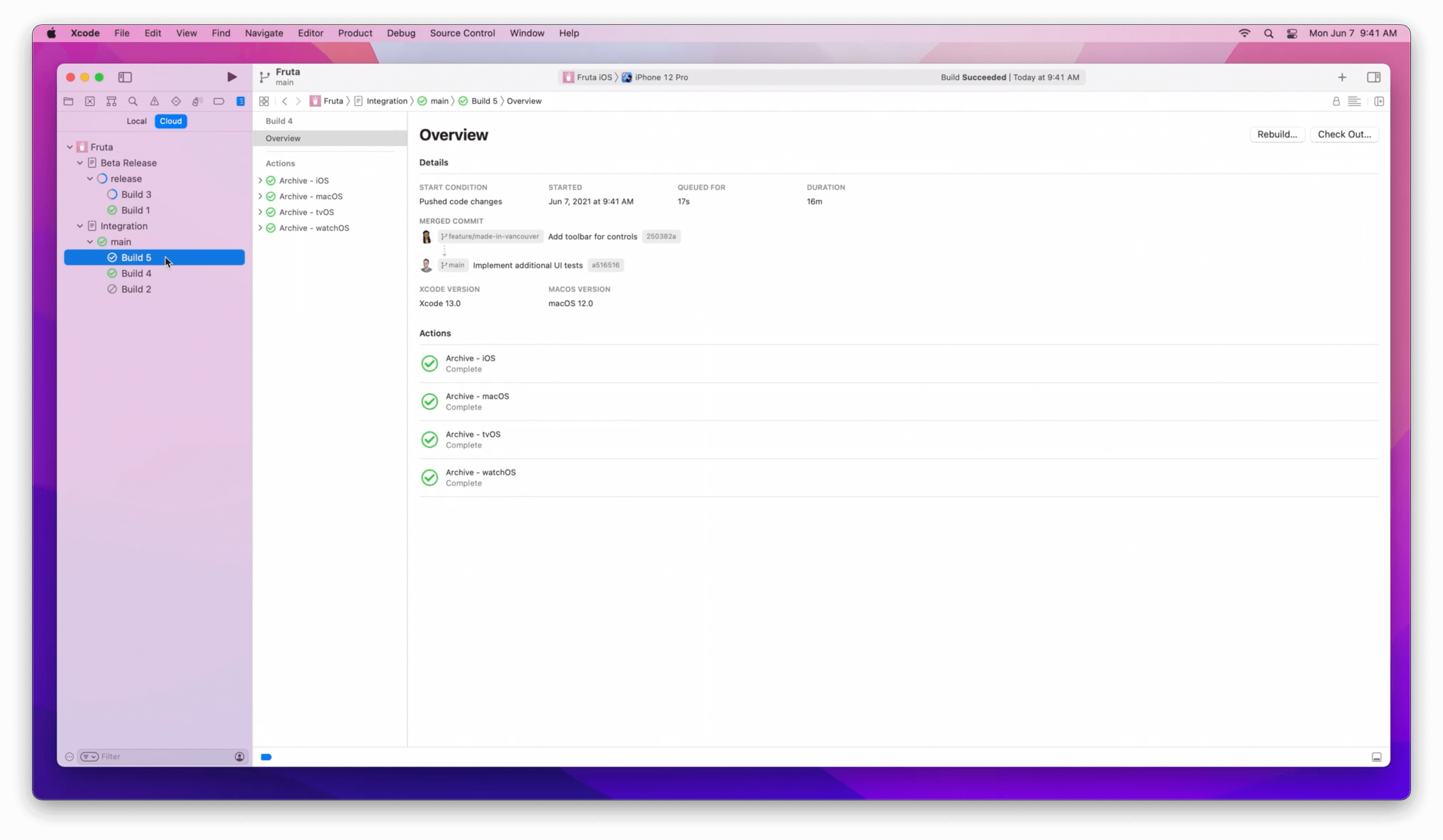Expand Archive - watchOS in Actions list
Viewport: 1443px width, 840px height.
pyautogui.click(x=260, y=228)
